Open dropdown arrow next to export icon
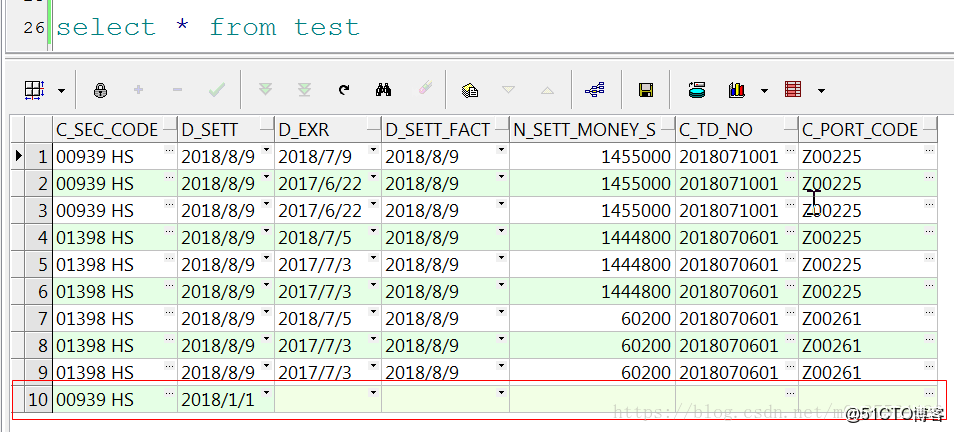Image resolution: width=954 pixels, height=432 pixels. click(x=821, y=91)
